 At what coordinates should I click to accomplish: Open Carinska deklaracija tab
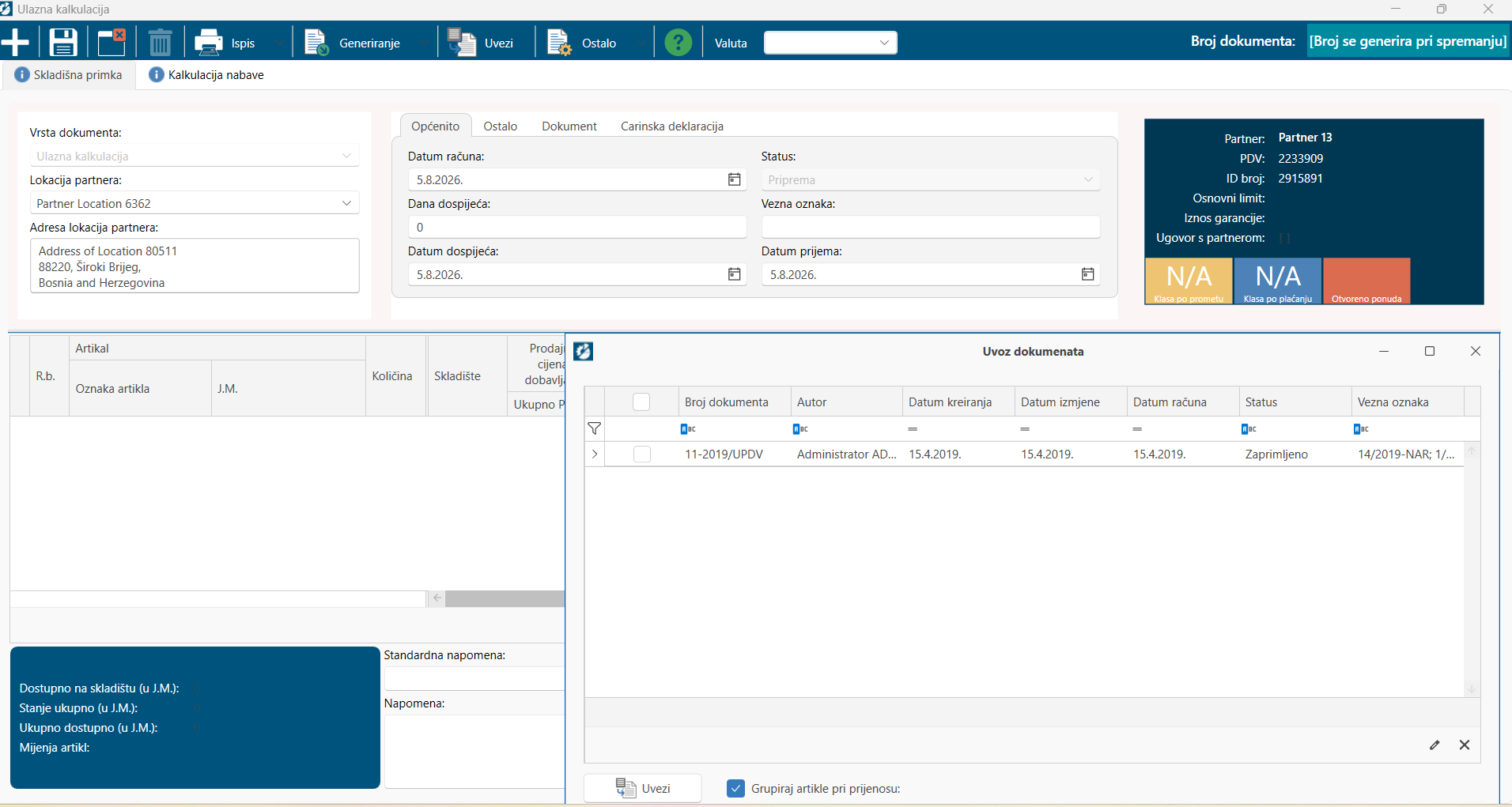(672, 126)
